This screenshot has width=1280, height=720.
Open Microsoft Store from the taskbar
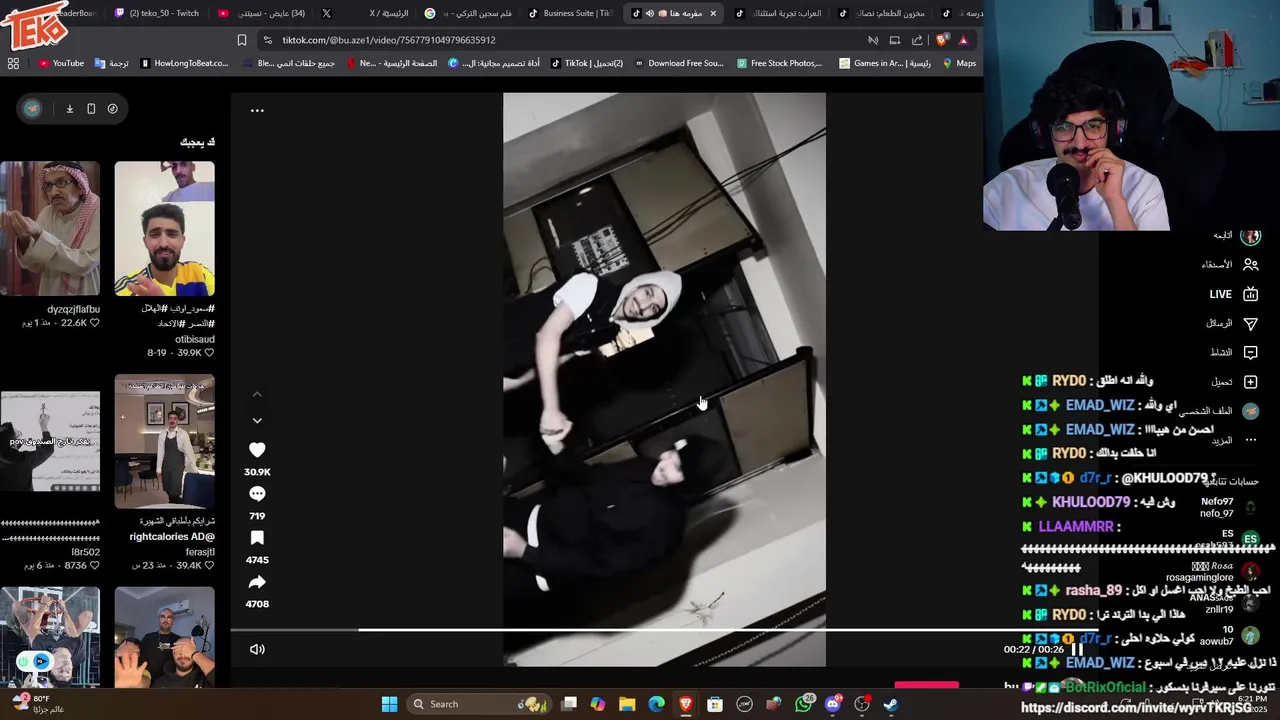(715, 704)
